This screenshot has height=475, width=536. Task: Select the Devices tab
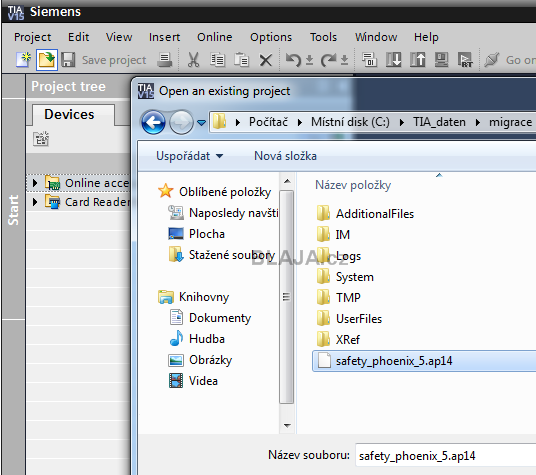(73, 115)
